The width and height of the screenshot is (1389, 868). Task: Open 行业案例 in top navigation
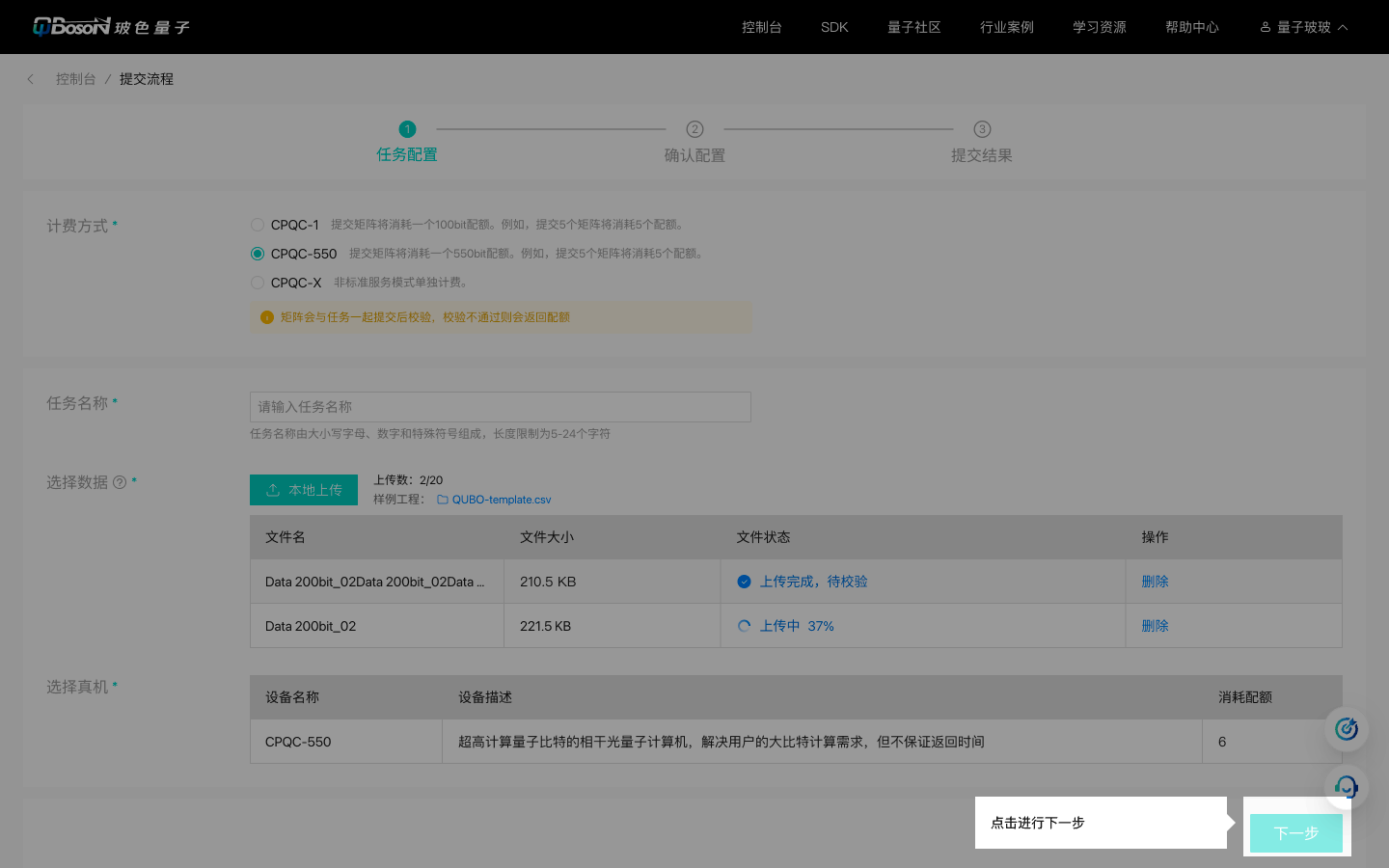point(1006,27)
